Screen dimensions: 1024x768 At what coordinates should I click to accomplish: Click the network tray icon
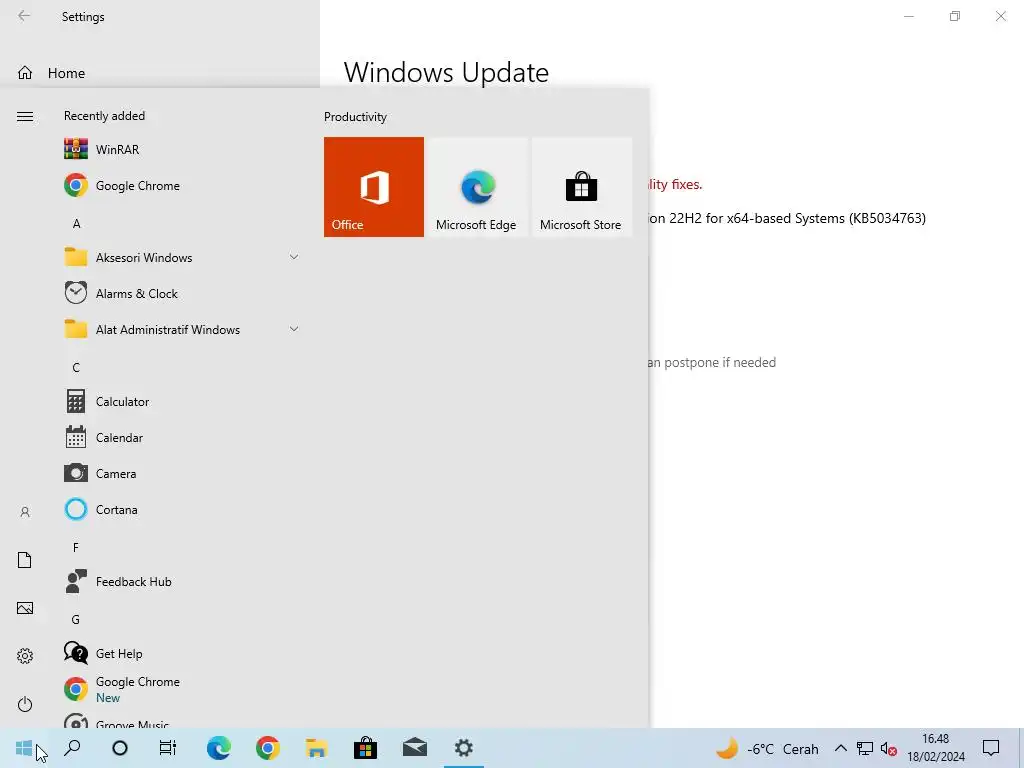[865, 748]
